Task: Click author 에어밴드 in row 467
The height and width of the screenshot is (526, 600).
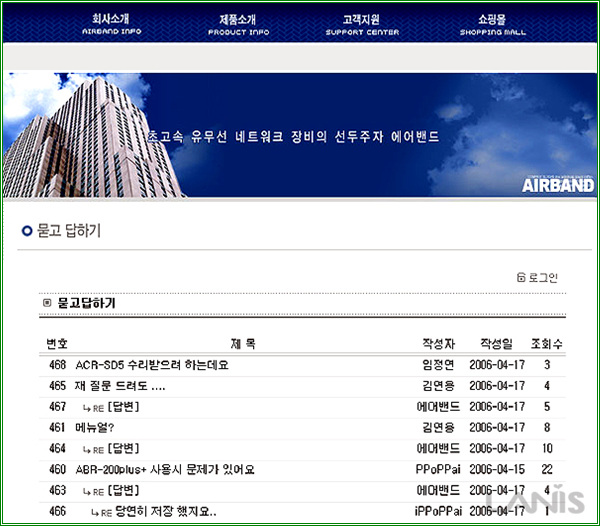Action: [438, 407]
